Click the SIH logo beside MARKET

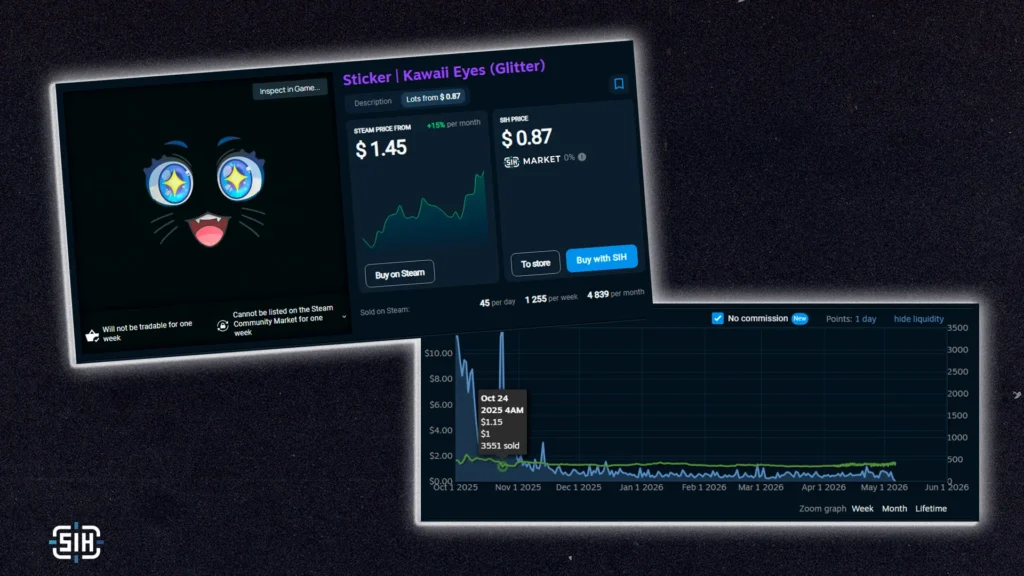[x=511, y=161]
